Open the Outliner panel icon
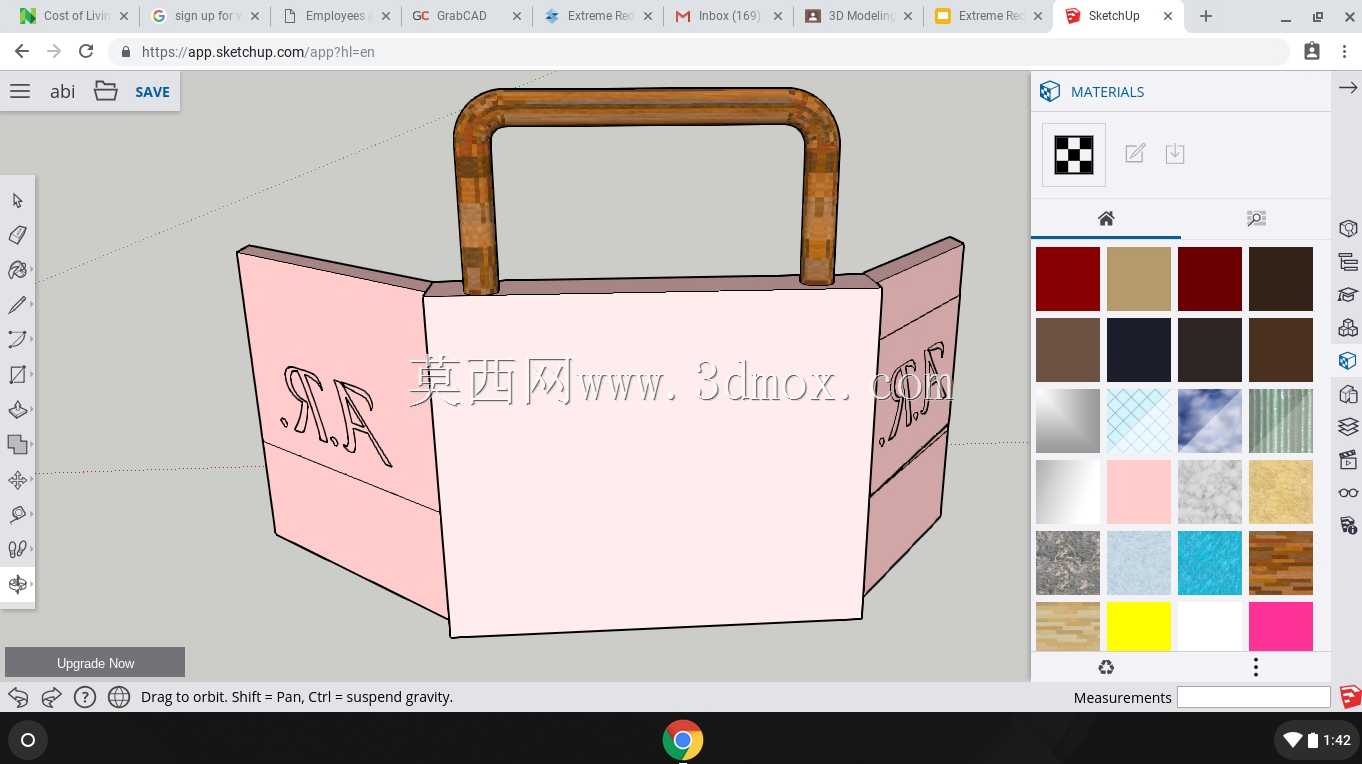Image resolution: width=1362 pixels, height=764 pixels. pos(1348,262)
